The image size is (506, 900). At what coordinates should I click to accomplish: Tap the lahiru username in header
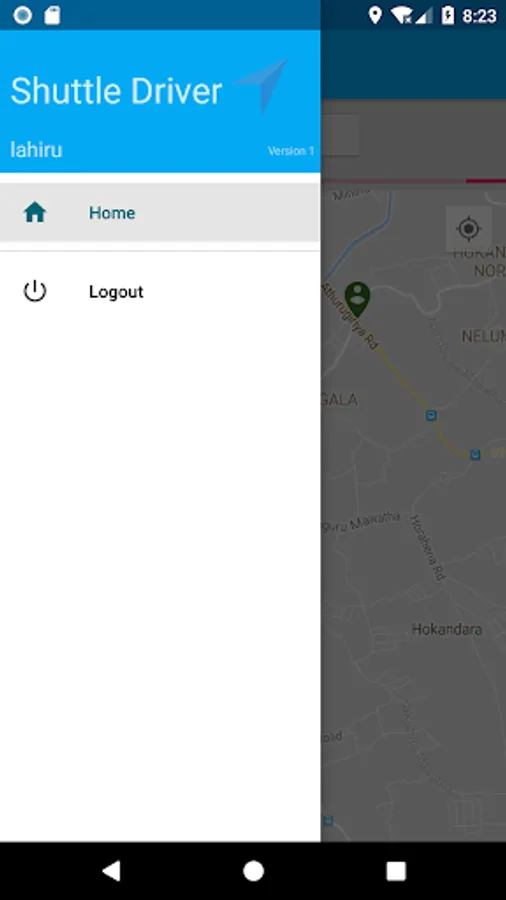tap(36, 150)
